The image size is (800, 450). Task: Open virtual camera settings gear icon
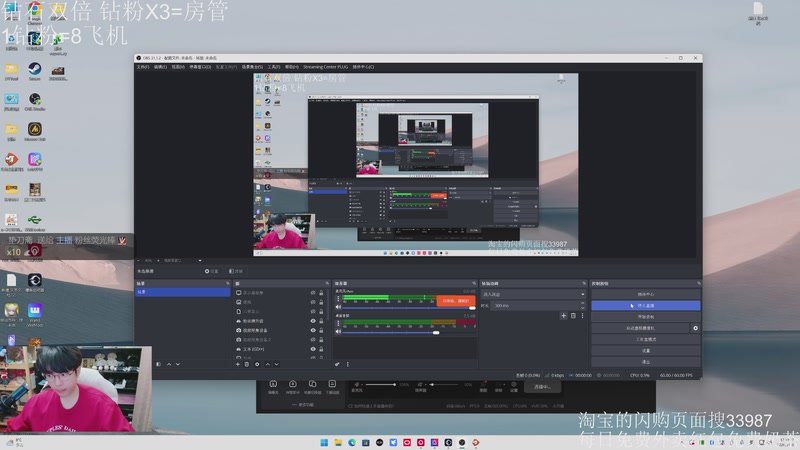tap(695, 328)
